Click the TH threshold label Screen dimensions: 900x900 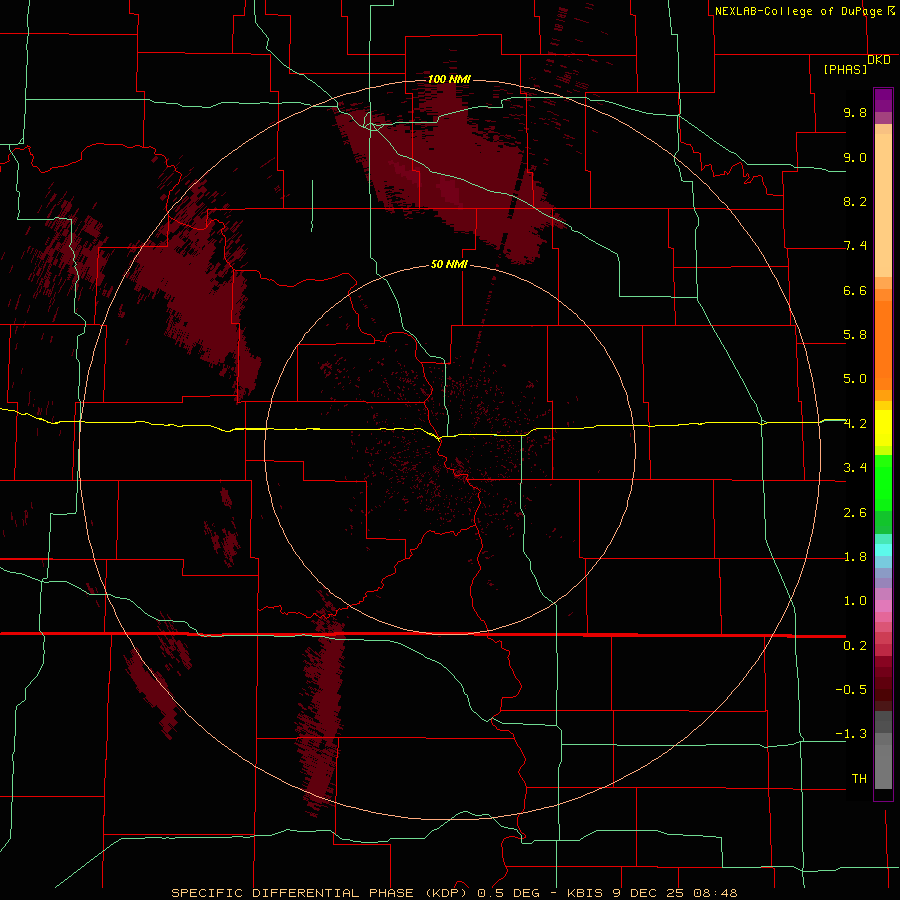(x=859, y=779)
